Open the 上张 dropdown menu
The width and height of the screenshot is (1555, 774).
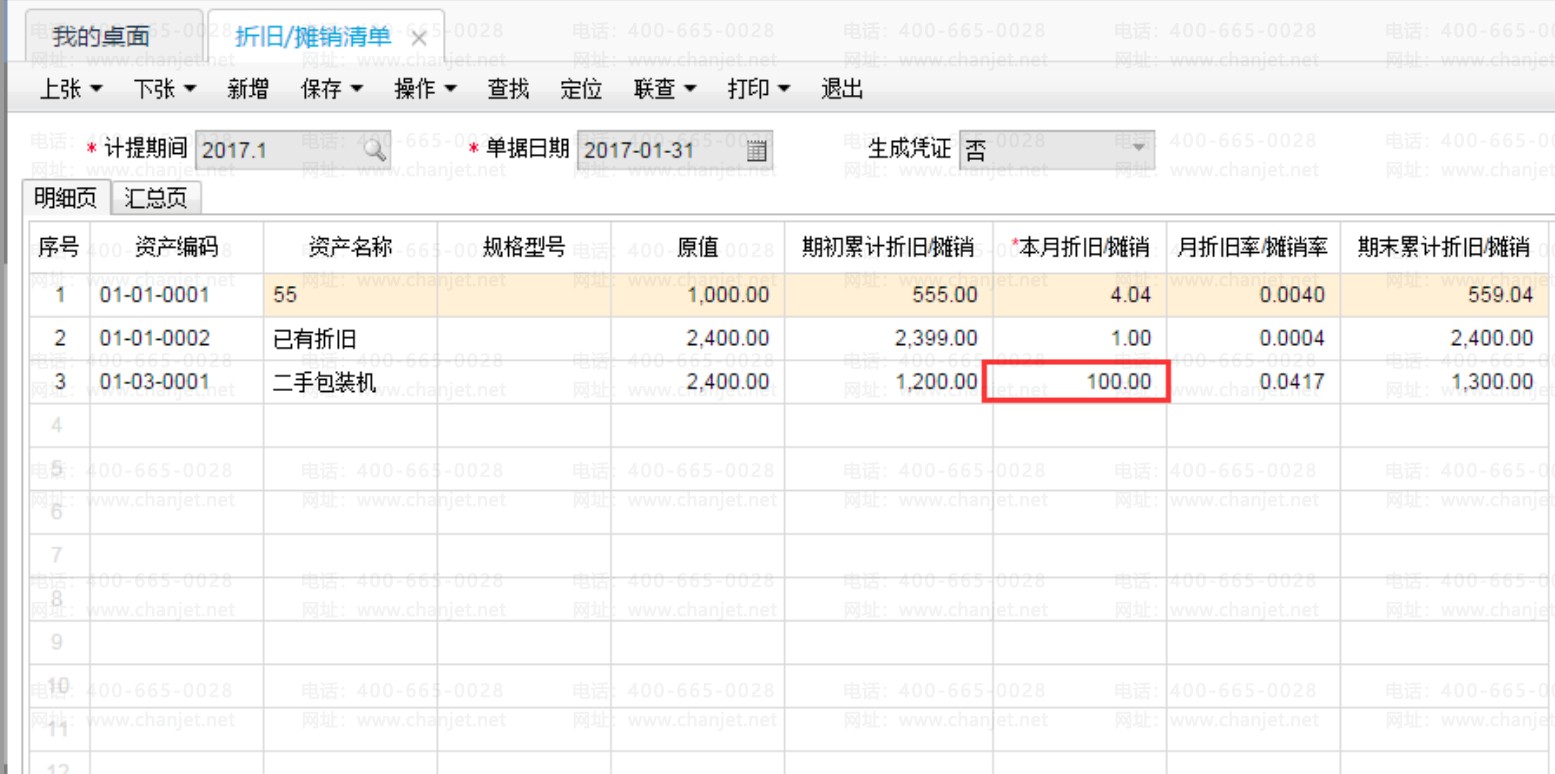pyautogui.click(x=70, y=89)
